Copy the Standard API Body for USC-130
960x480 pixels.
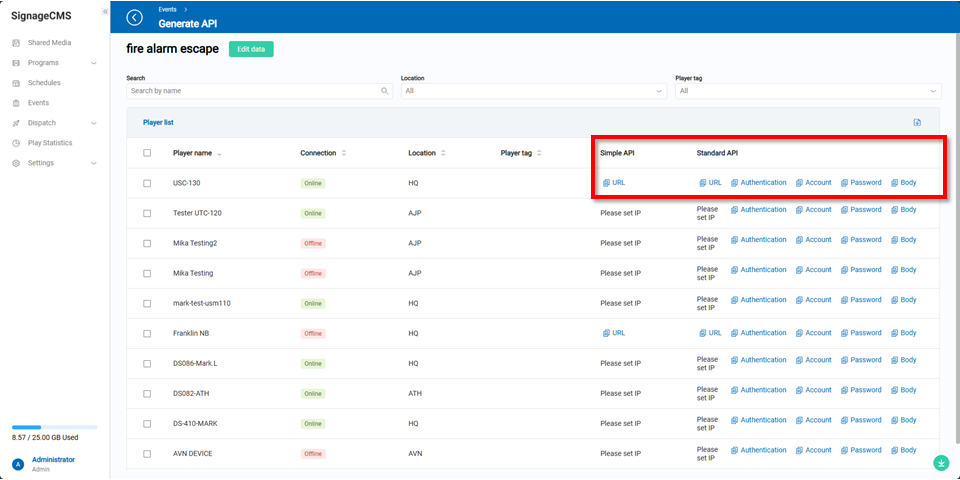pyautogui.click(x=903, y=183)
